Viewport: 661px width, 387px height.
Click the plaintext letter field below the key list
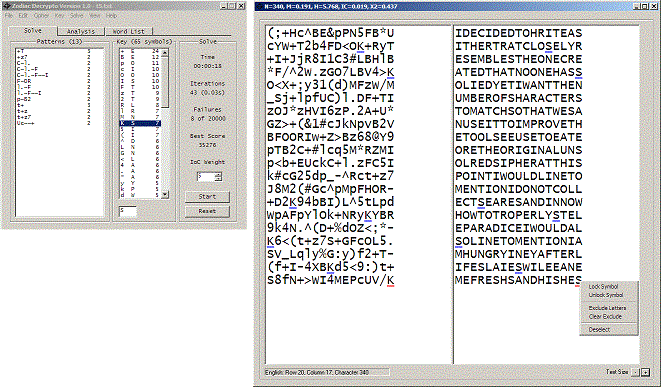click(x=128, y=210)
